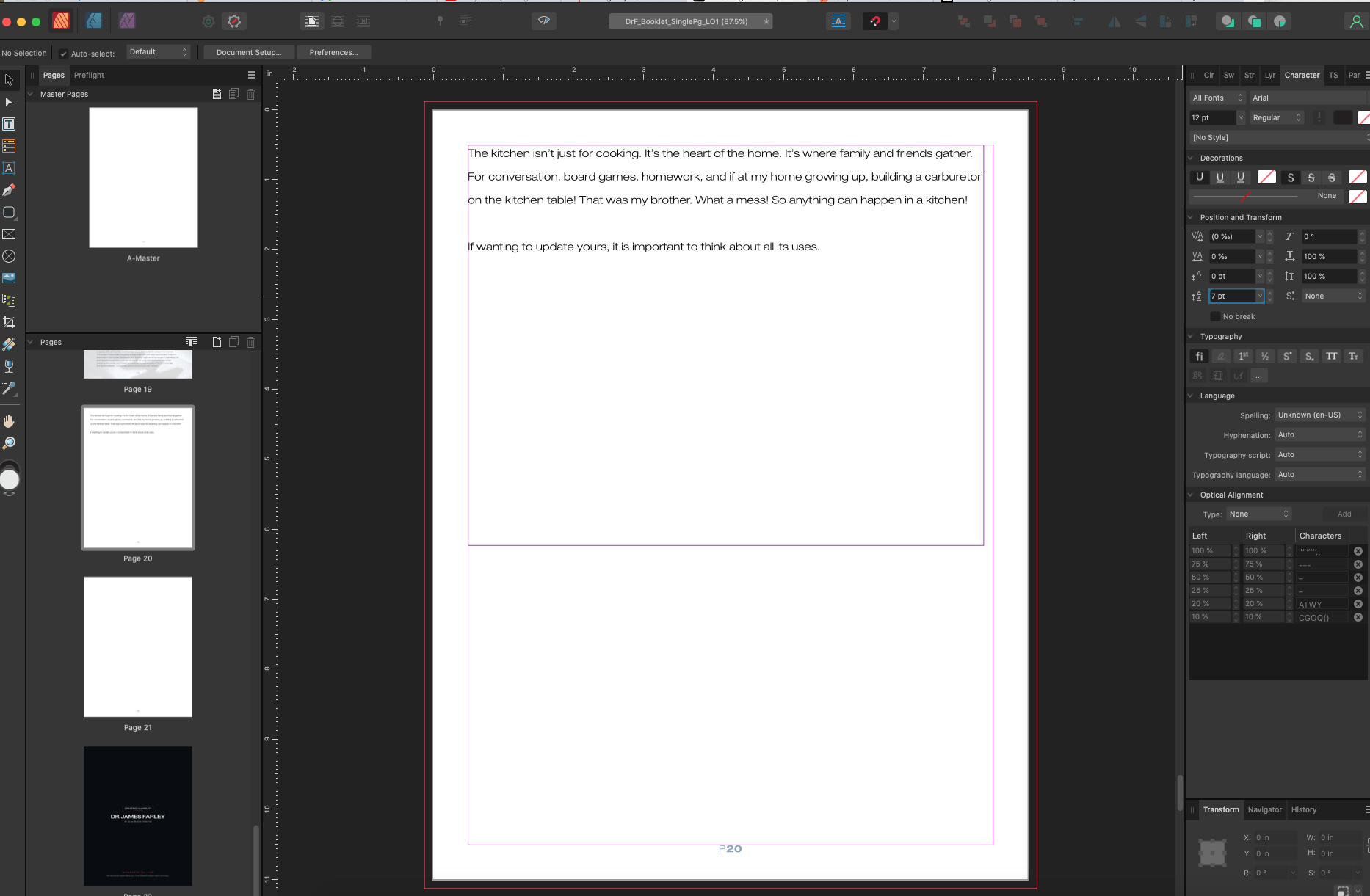Click the Add button under Optical Alignment
This screenshot has height=896, width=1370.
[x=1344, y=514]
